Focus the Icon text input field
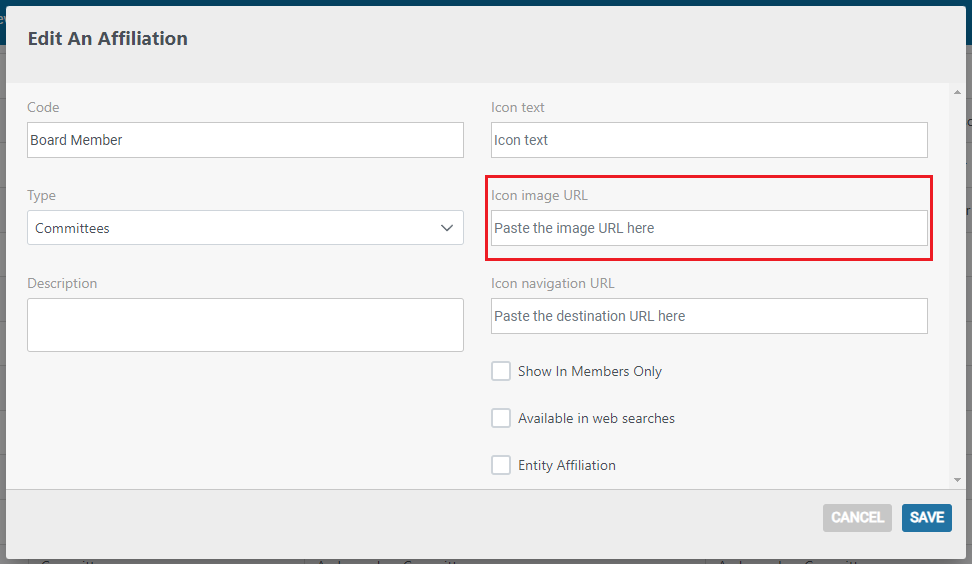The width and height of the screenshot is (972, 564). point(709,140)
